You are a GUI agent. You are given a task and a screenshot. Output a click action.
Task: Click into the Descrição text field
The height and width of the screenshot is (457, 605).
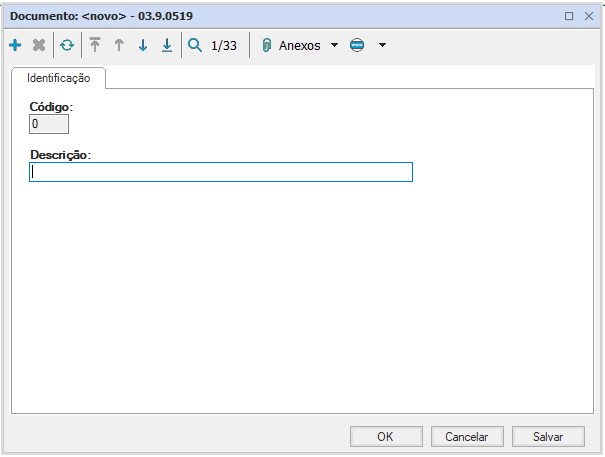[x=221, y=172]
